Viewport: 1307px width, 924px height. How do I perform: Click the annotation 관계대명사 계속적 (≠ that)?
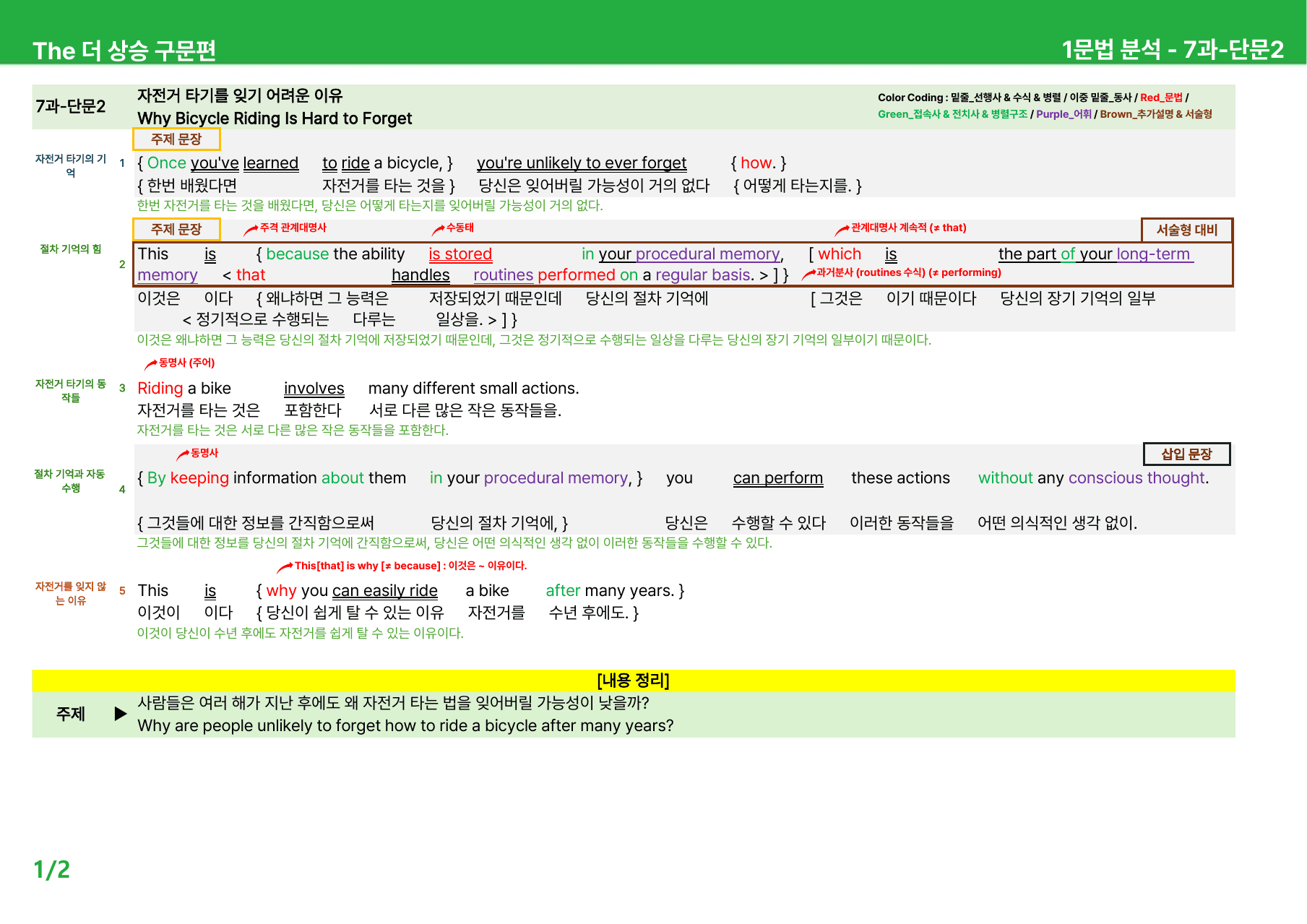pos(908,228)
